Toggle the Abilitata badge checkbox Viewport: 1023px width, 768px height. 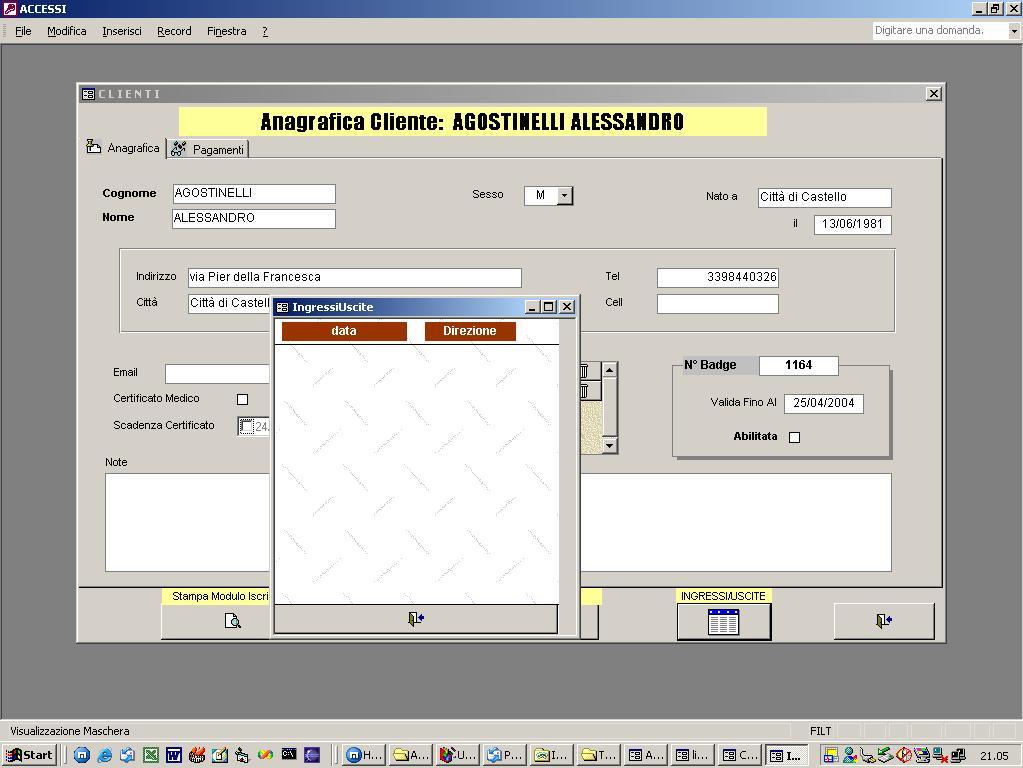click(x=794, y=437)
